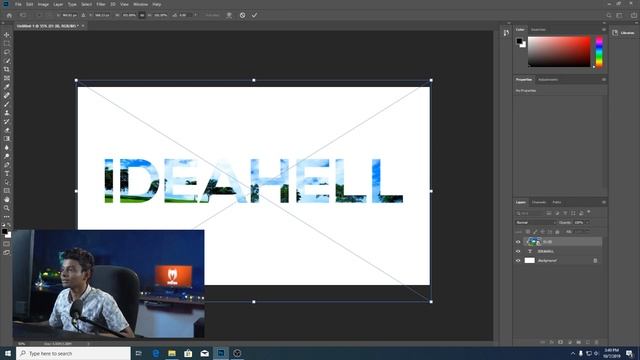Click the foreground color swatch in toolbar
Viewport: 640px width, 360px height.
coord(4,231)
